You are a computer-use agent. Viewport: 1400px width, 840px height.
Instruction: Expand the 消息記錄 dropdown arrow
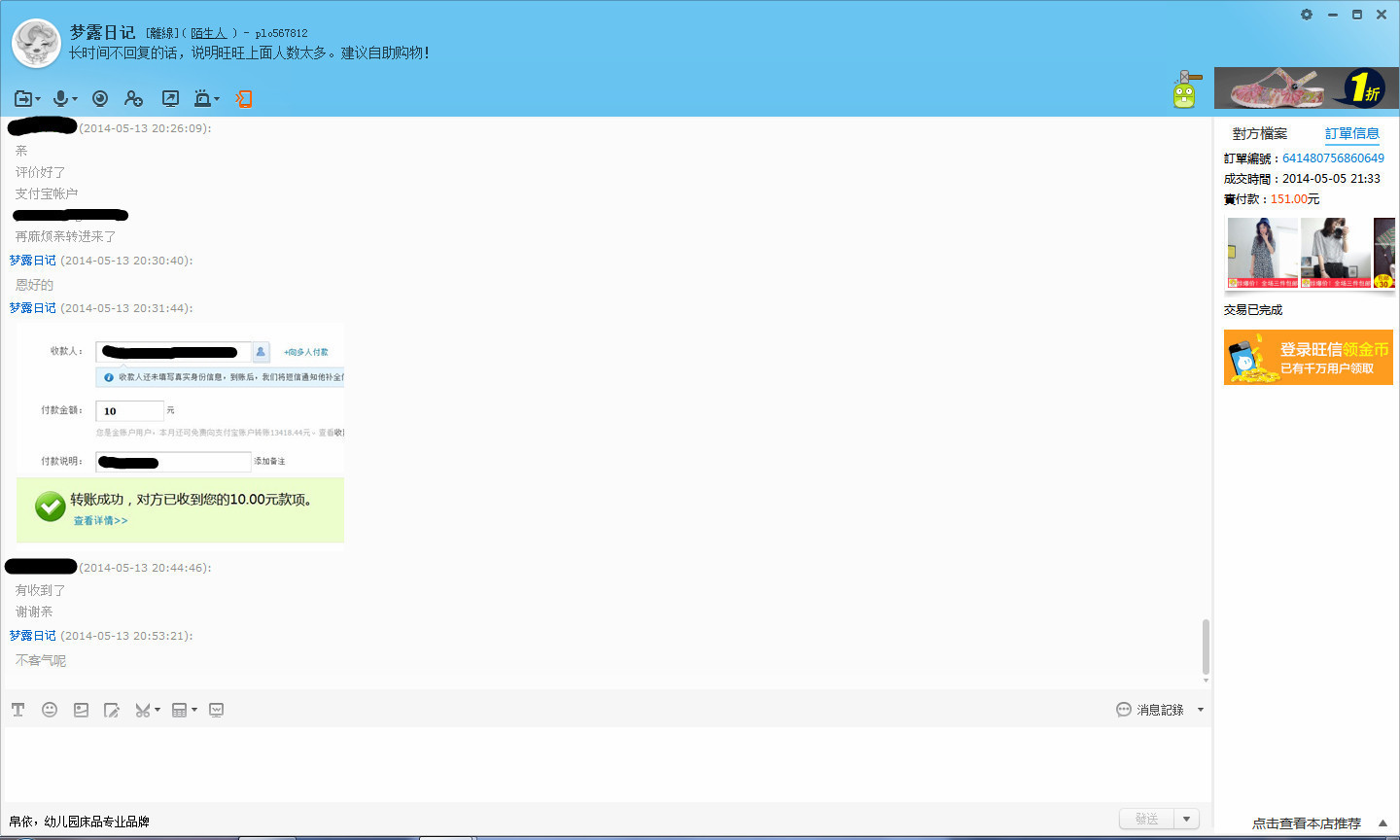tap(1201, 710)
